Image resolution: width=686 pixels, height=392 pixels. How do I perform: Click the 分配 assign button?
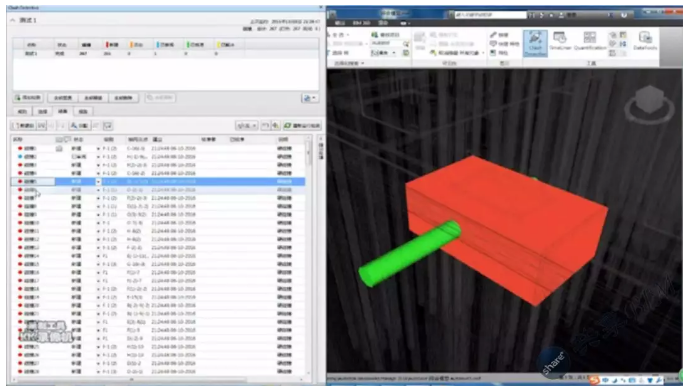(x=79, y=126)
